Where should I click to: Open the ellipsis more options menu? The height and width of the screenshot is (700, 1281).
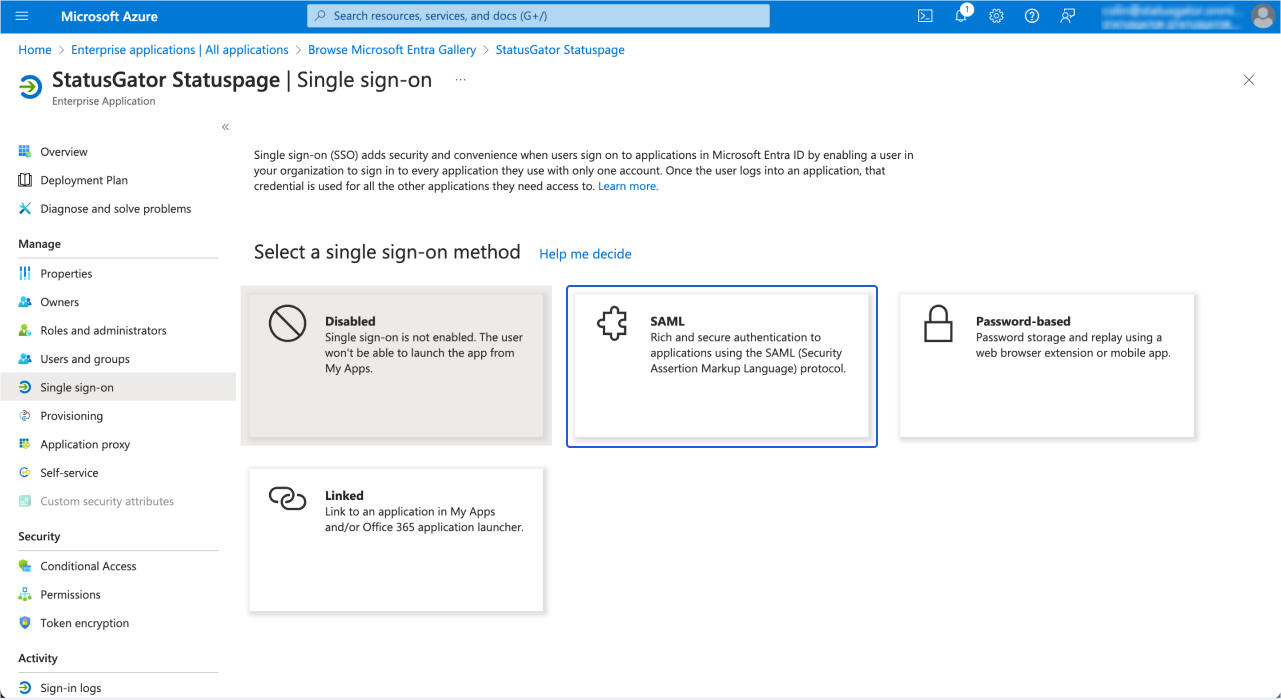[x=460, y=80]
